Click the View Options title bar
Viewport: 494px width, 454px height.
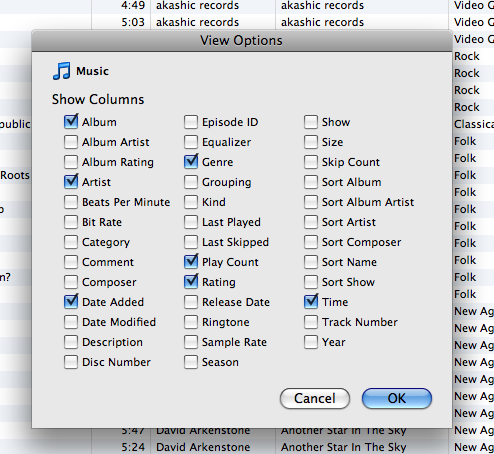242,40
